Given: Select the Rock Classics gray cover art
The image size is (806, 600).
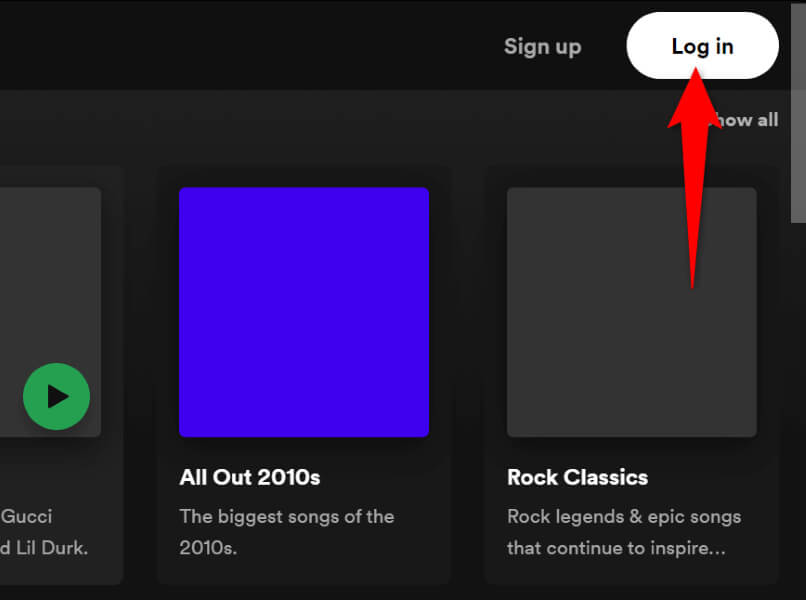Looking at the screenshot, I should pyautogui.click(x=631, y=312).
